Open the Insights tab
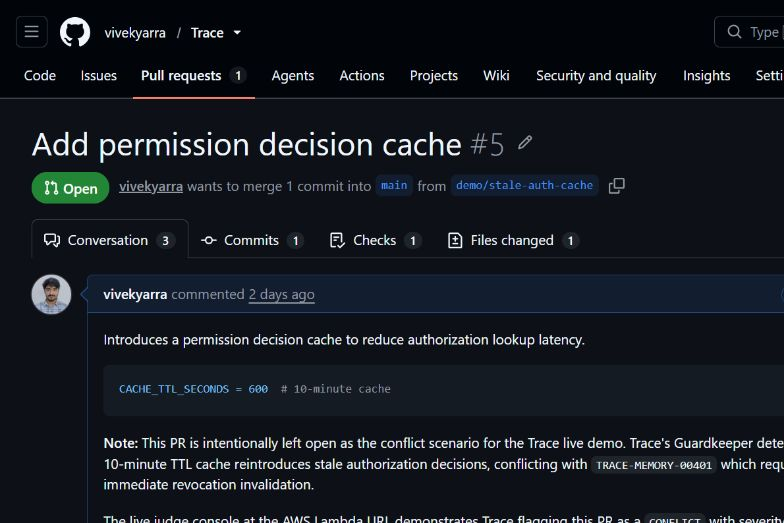Image resolution: width=784 pixels, height=523 pixels. 706,76
